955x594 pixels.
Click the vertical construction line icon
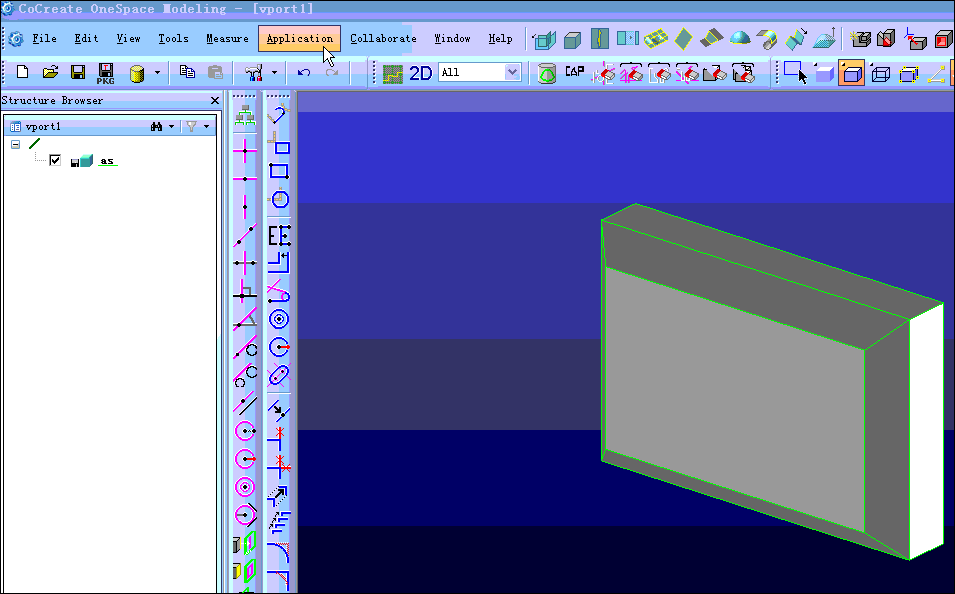point(245,207)
